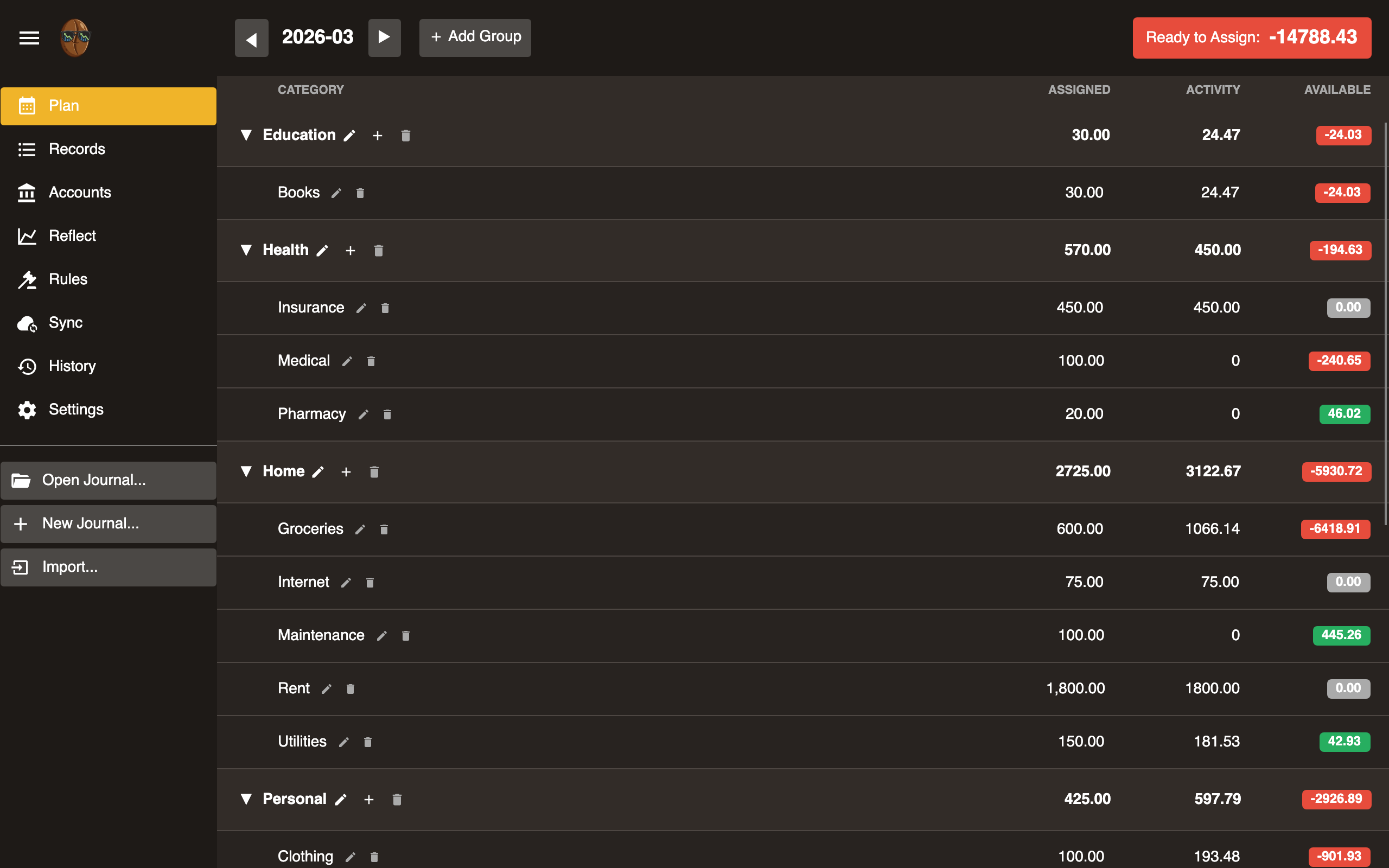Collapse the Home group
The width and height of the screenshot is (1389, 868).
click(x=246, y=471)
